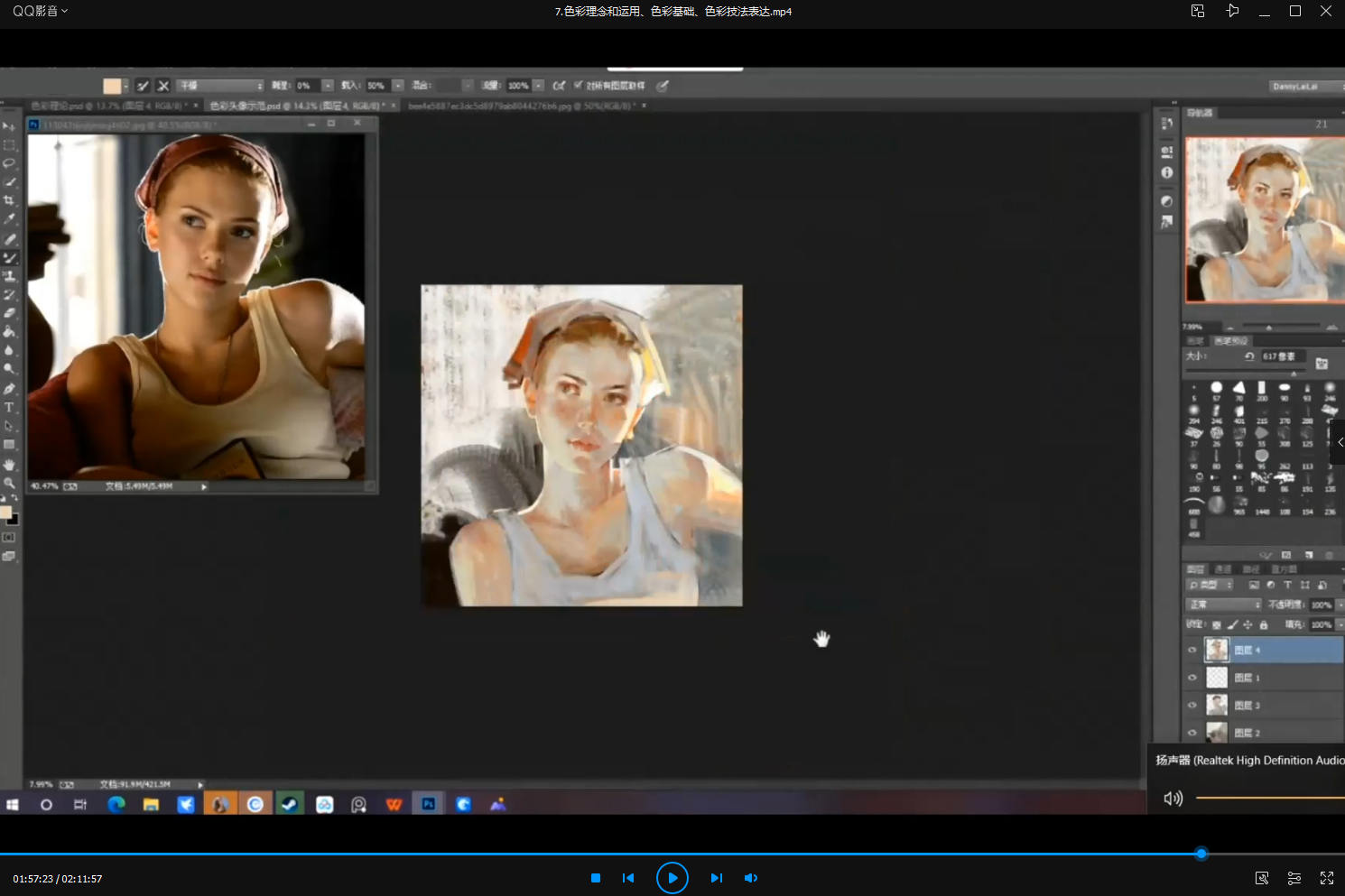
Task: Hide layer 图层 4 via eye icon
Action: (x=1192, y=650)
